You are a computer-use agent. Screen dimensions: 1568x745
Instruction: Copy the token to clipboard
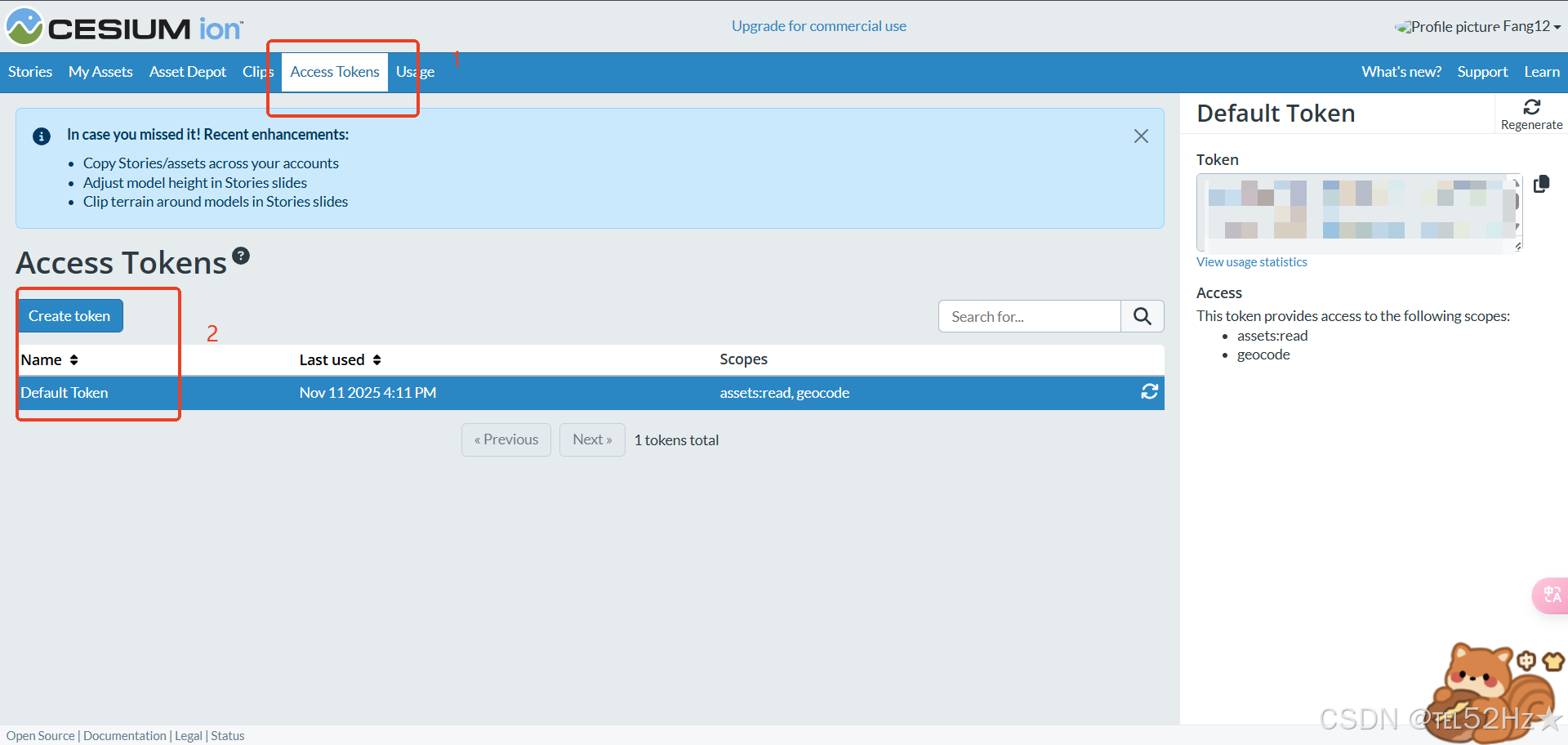1542,184
